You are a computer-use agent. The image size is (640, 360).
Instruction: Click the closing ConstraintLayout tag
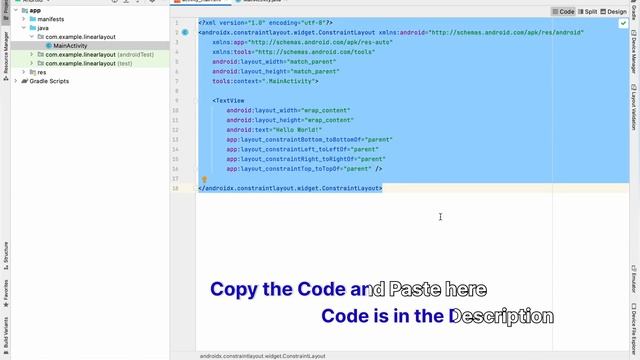(x=290, y=188)
